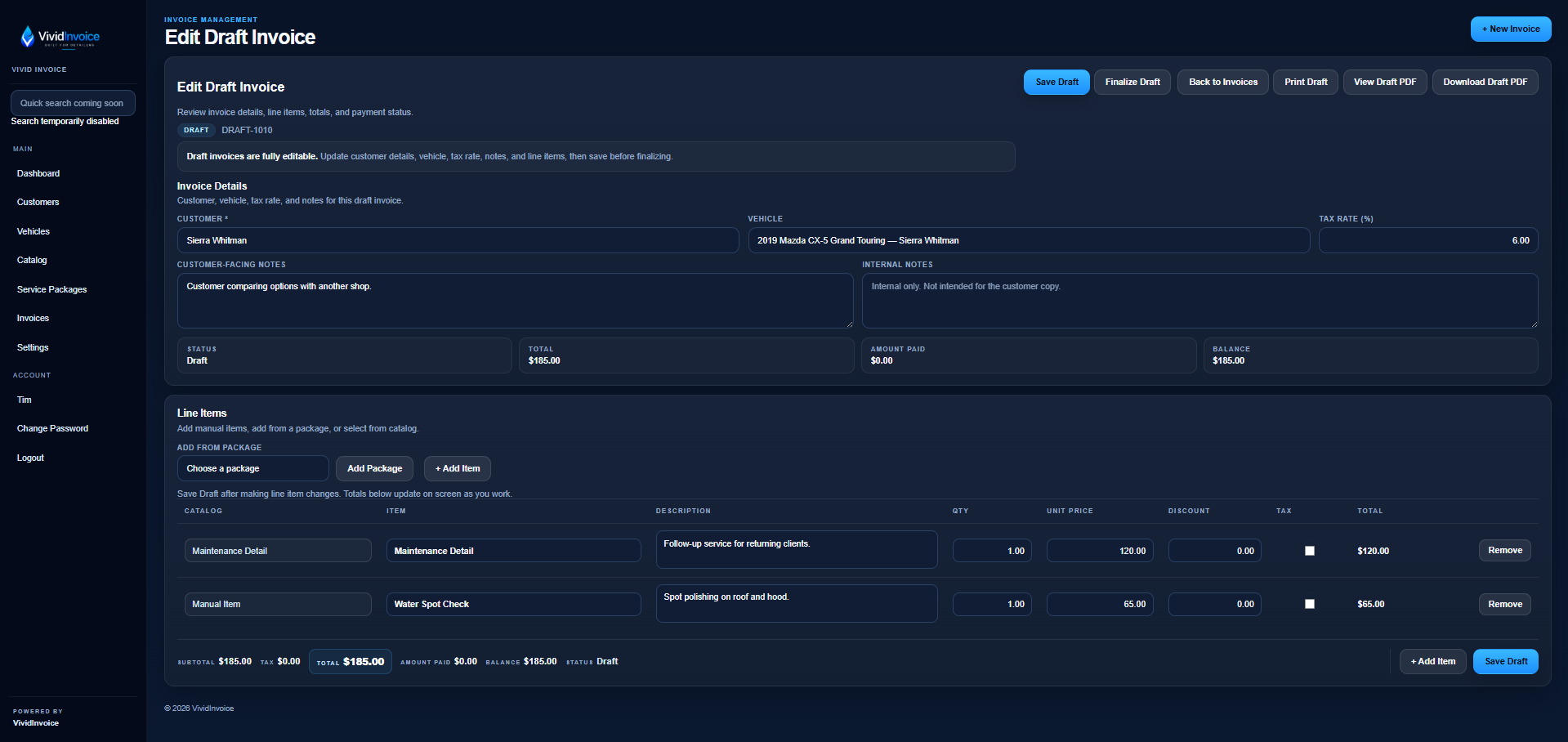The height and width of the screenshot is (742, 1568).
Task: Click the Finalize Draft button
Action: point(1132,82)
